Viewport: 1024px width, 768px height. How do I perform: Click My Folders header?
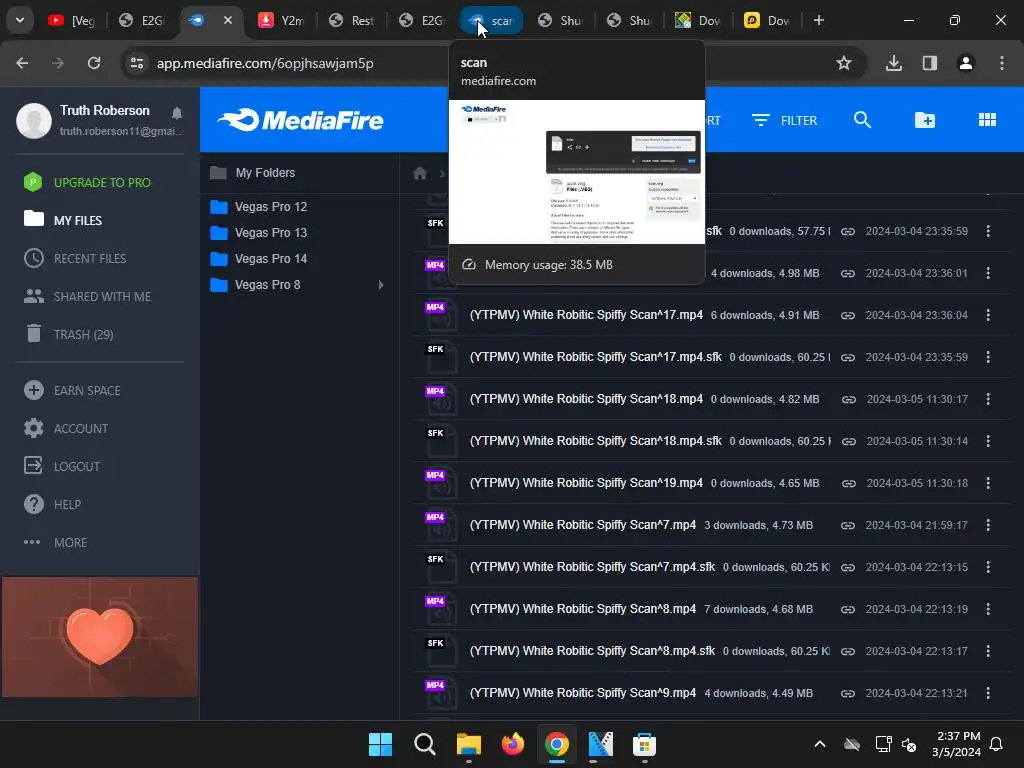point(253,173)
